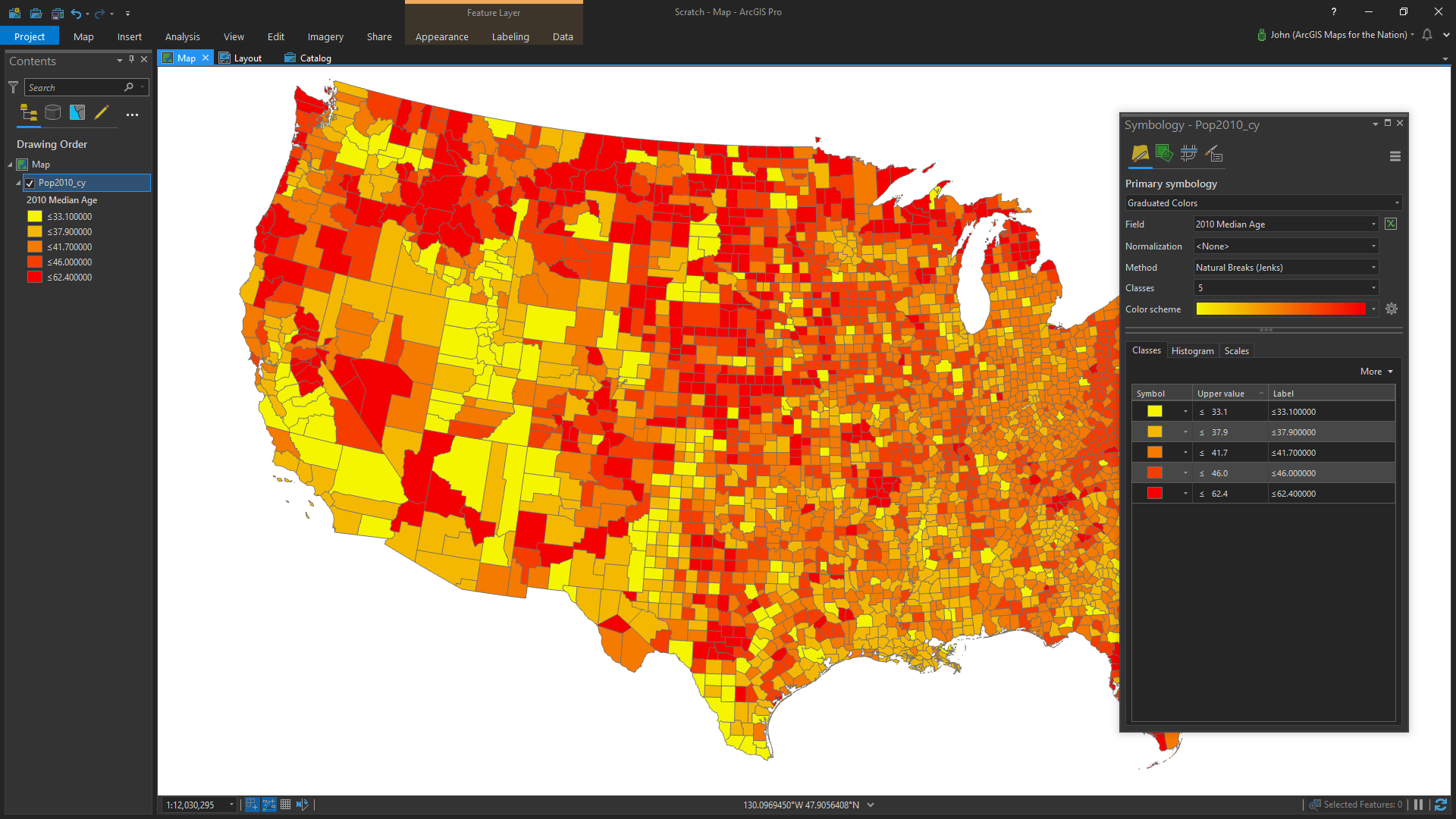
Task: Select List By Data Source icon
Action: pyautogui.click(x=53, y=113)
